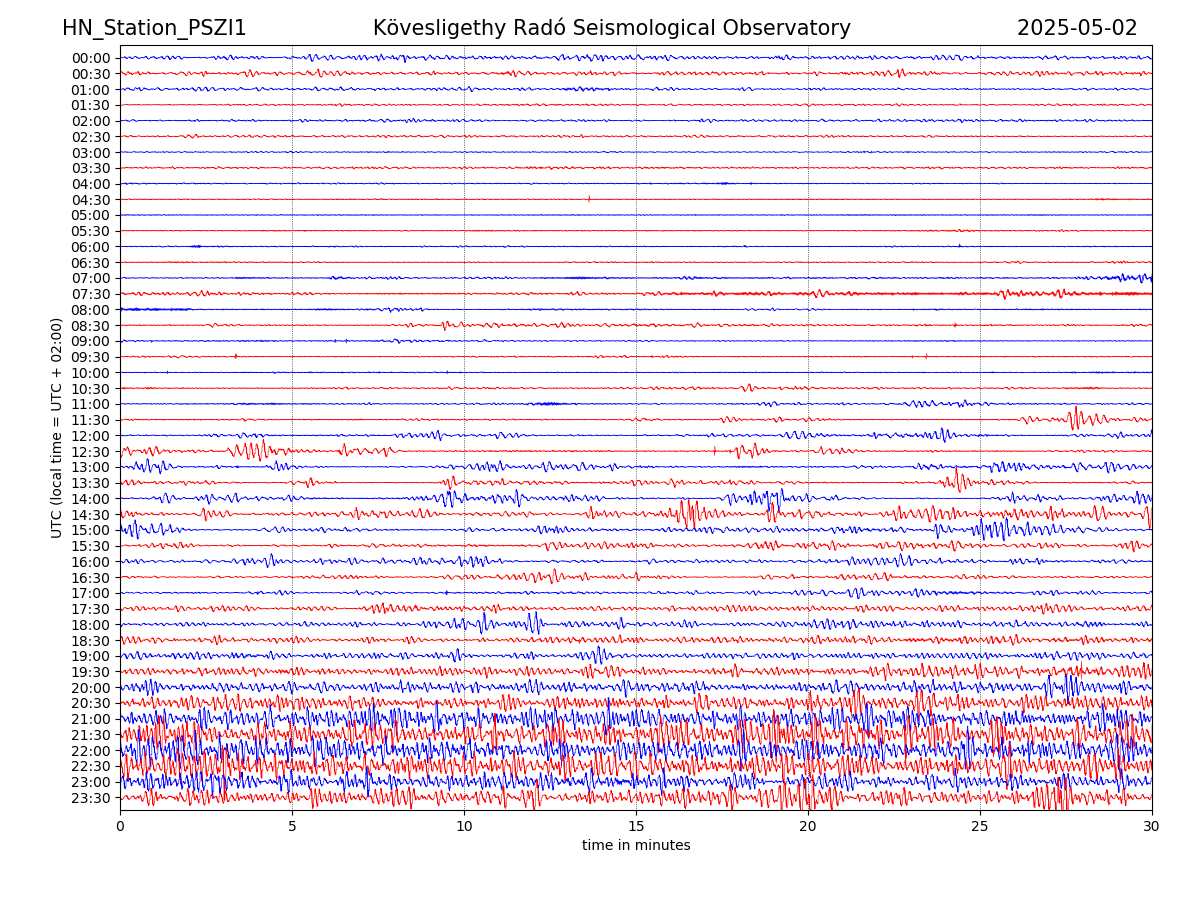Click the 23:30 trace row label
This screenshot has height=900, width=1200.
point(91,798)
